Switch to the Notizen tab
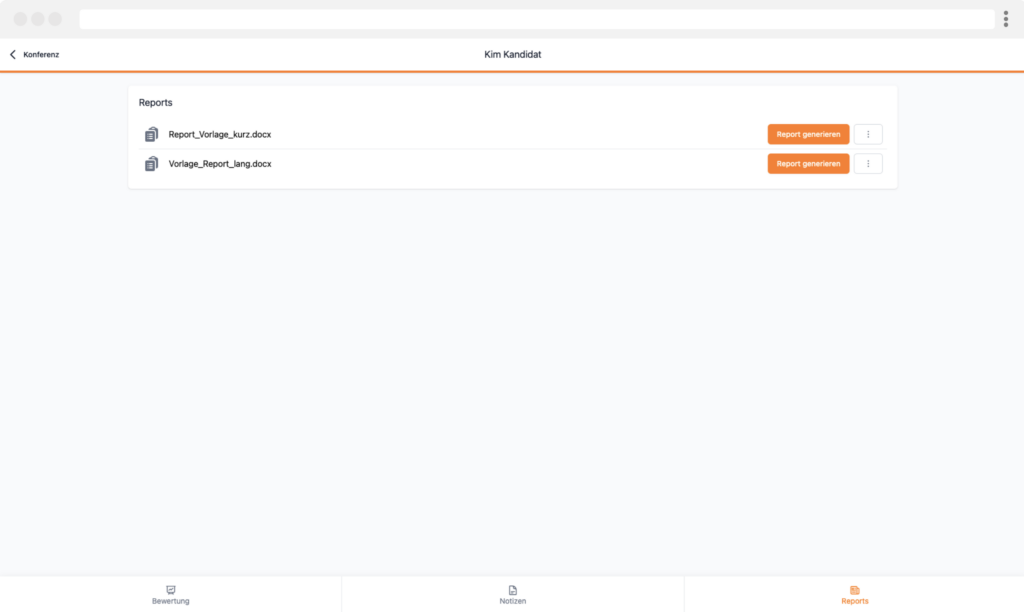Viewport: 1024px width, 612px height. pos(513,595)
